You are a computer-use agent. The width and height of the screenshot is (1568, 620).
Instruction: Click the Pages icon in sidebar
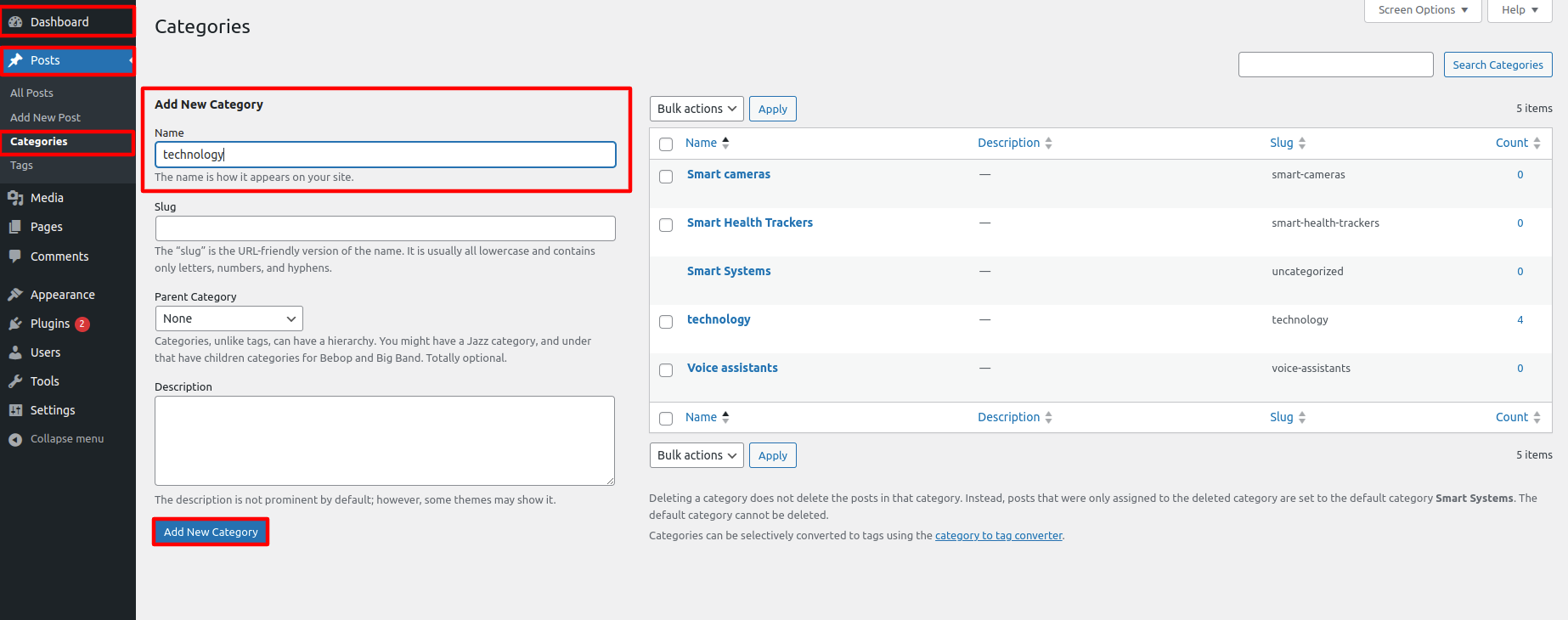pyautogui.click(x=15, y=227)
